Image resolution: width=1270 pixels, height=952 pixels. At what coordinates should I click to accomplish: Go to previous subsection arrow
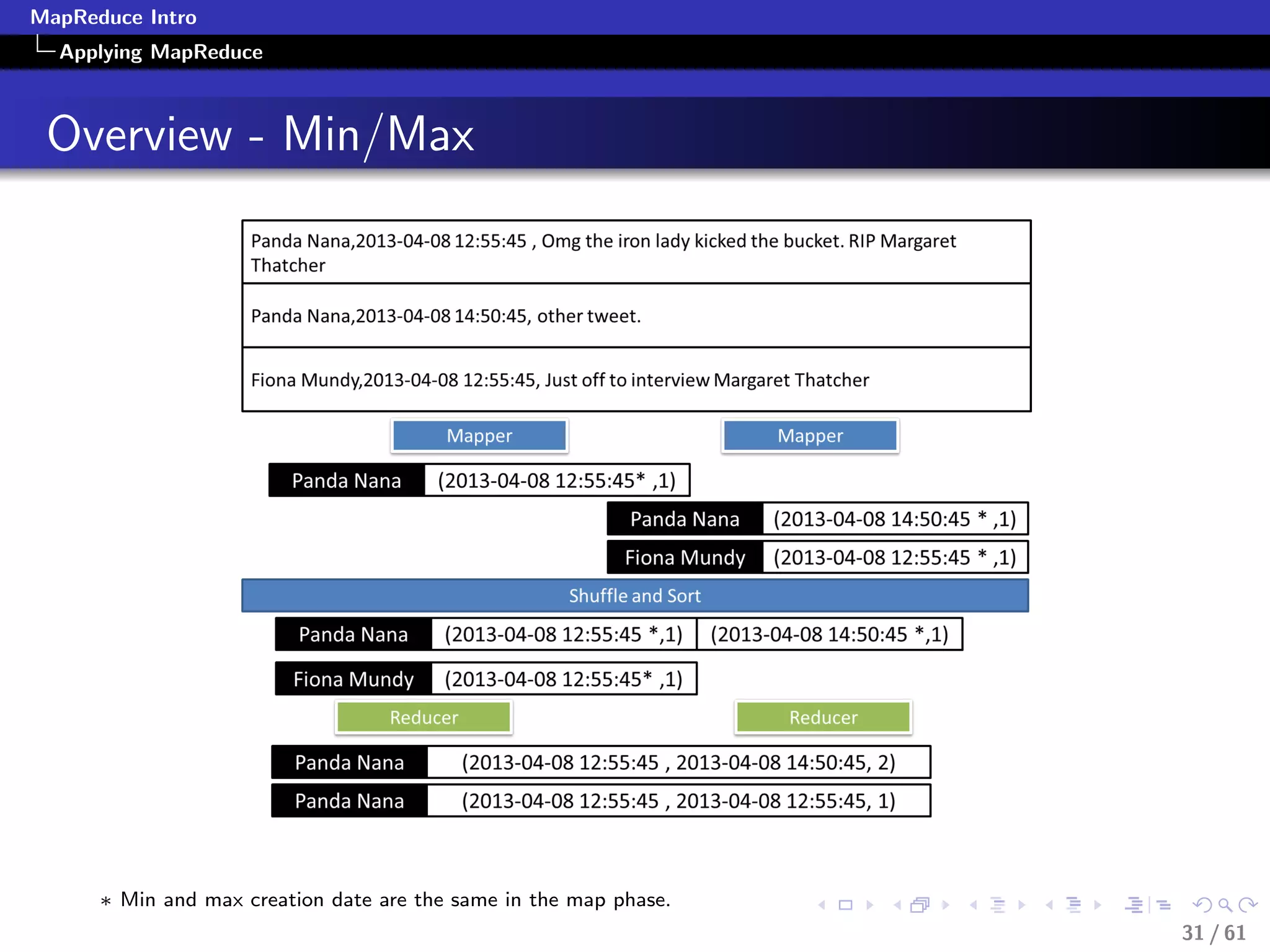tap(974, 905)
